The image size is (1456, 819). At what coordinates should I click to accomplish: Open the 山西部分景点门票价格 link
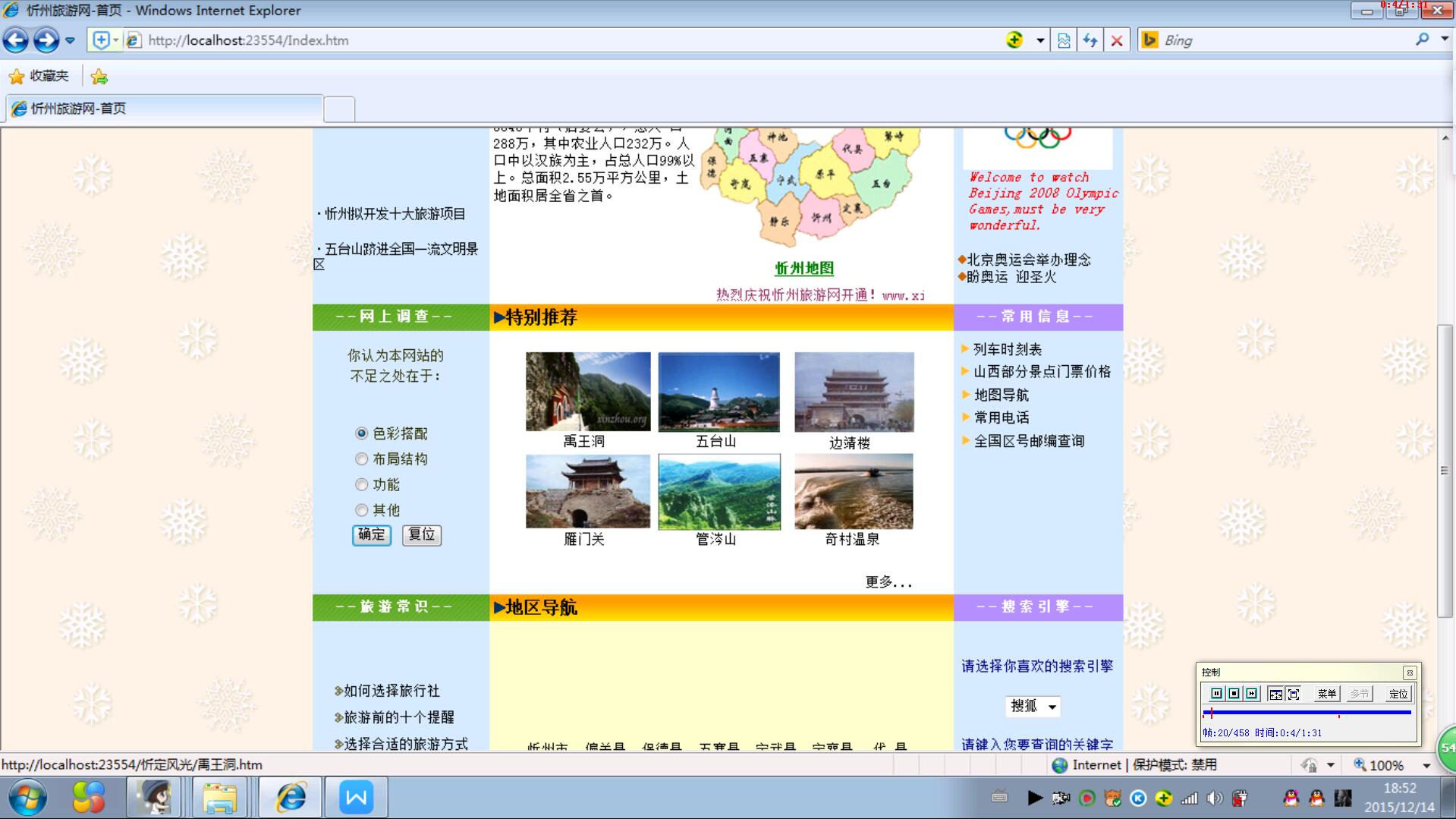(1042, 372)
